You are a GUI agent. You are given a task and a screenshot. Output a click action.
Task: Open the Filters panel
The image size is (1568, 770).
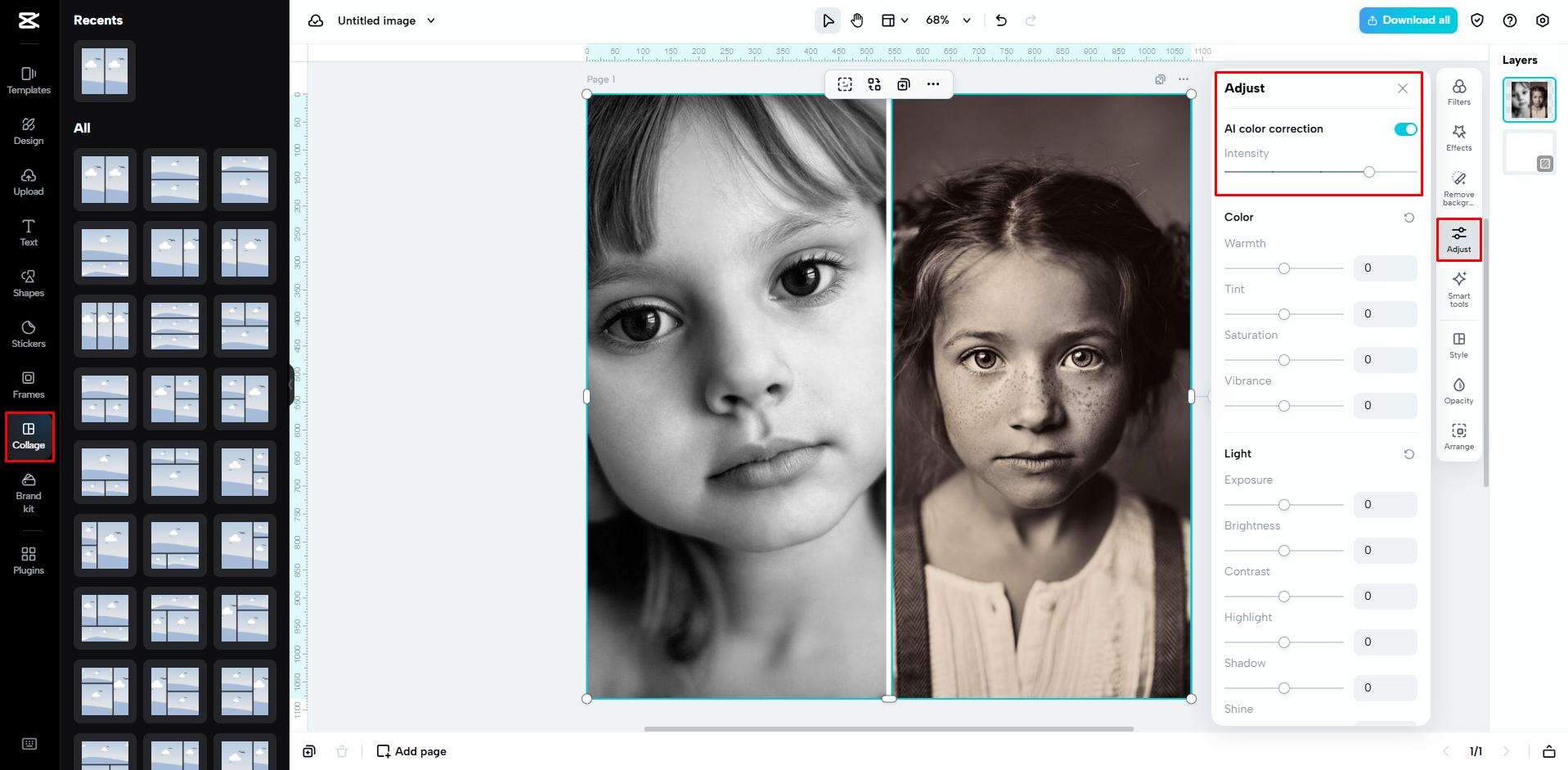(1458, 92)
